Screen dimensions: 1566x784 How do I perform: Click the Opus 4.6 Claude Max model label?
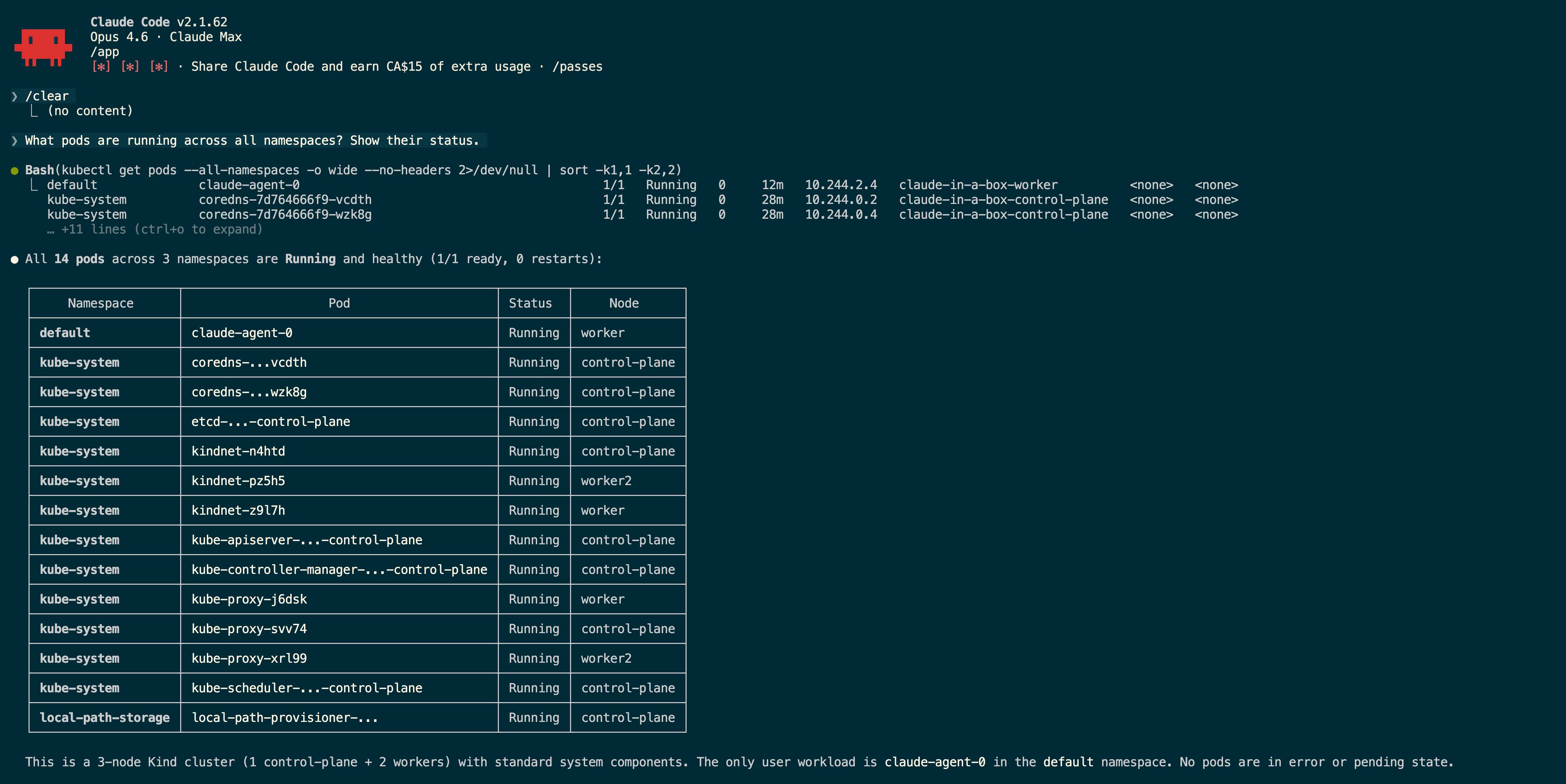coord(165,36)
